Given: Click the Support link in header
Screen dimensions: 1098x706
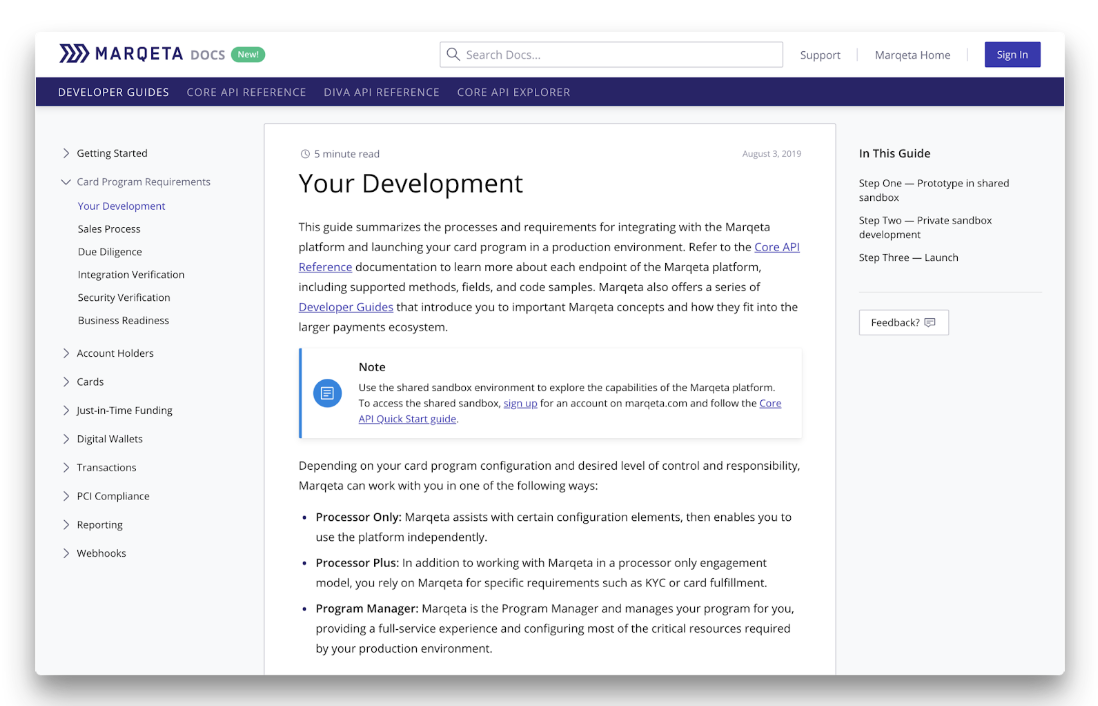Looking at the screenshot, I should click(820, 55).
